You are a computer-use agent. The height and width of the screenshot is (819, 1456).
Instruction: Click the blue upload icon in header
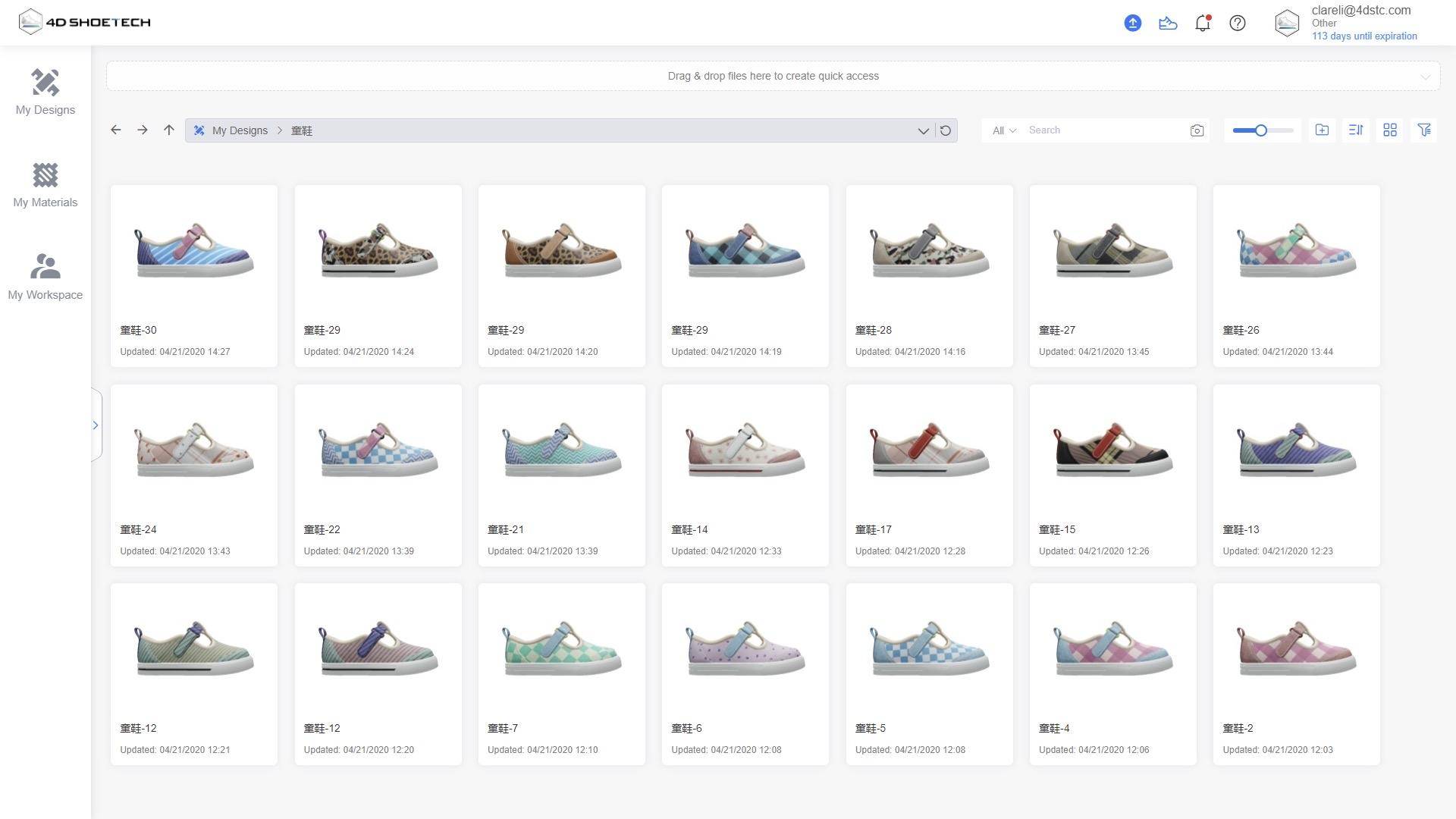(x=1132, y=23)
